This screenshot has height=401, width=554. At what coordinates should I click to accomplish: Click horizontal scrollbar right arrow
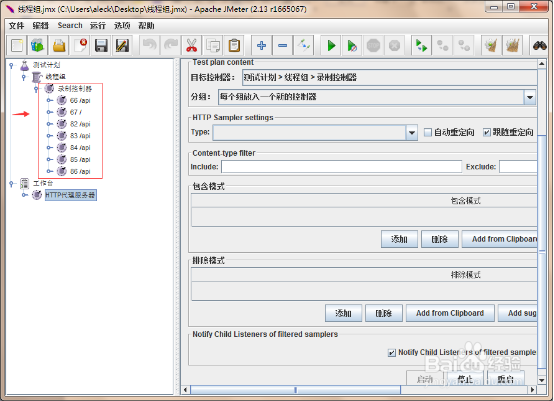[x=532, y=390]
